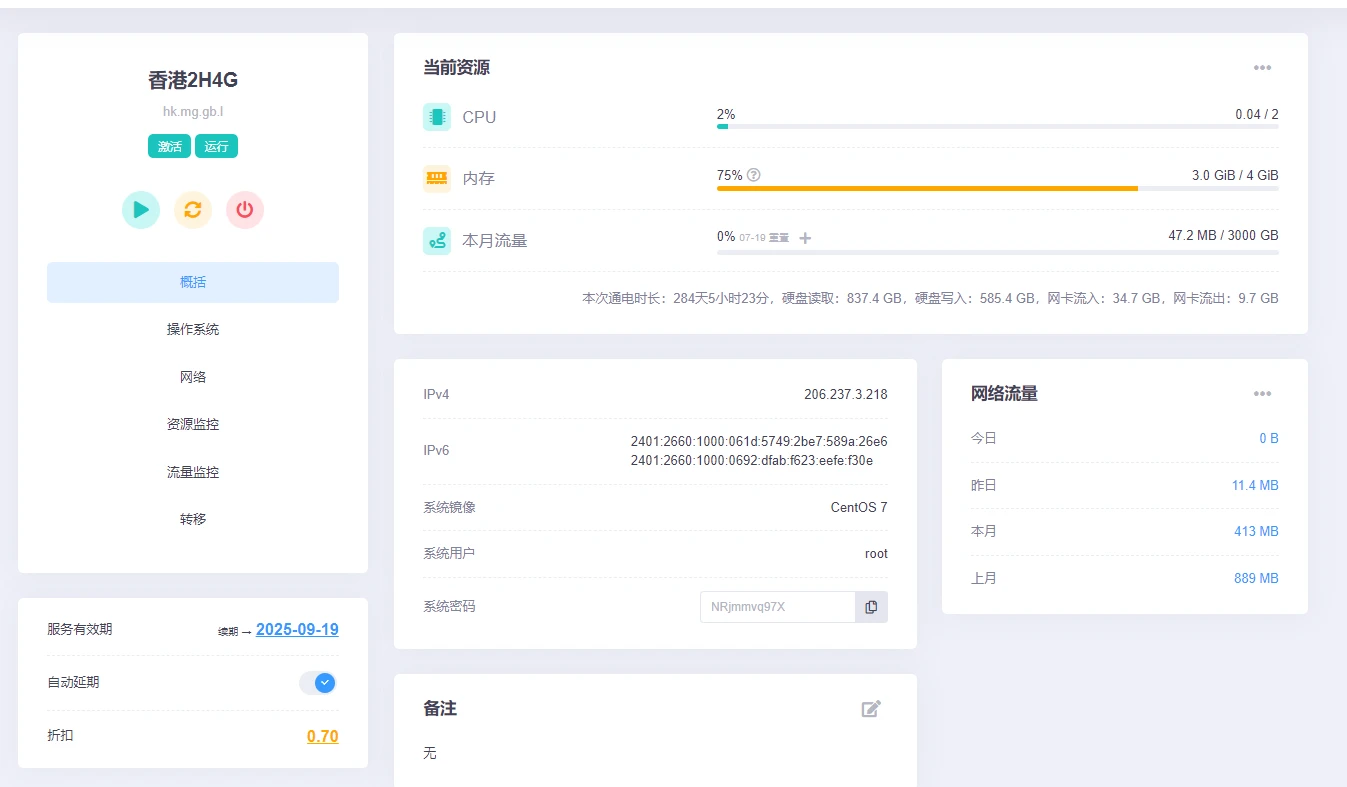Click the CPU chip icon
The width and height of the screenshot is (1347, 787).
click(x=437, y=117)
